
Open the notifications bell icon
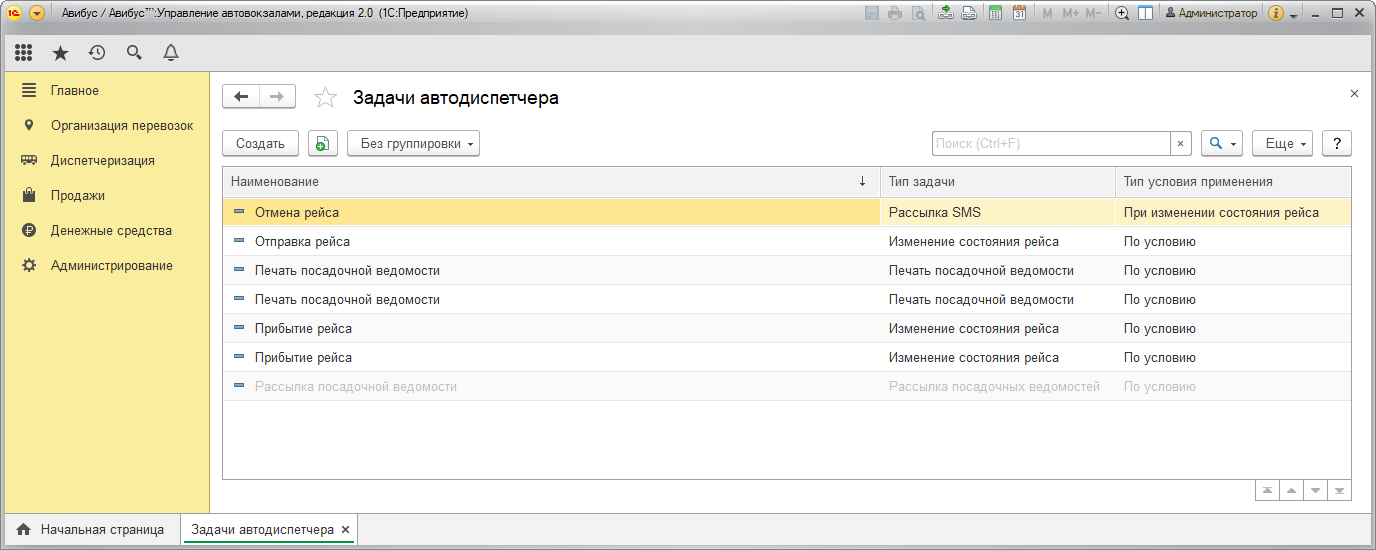171,53
